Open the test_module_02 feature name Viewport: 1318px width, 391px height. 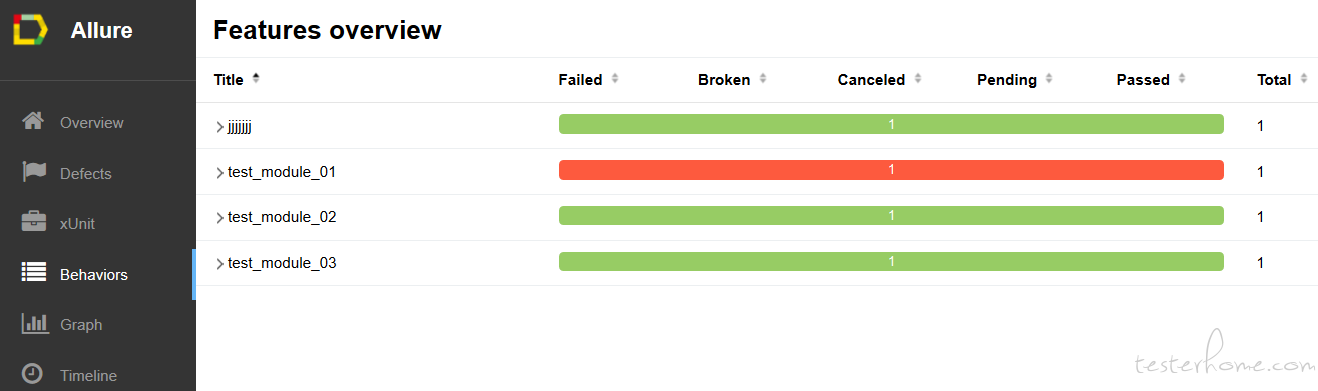[x=282, y=217]
